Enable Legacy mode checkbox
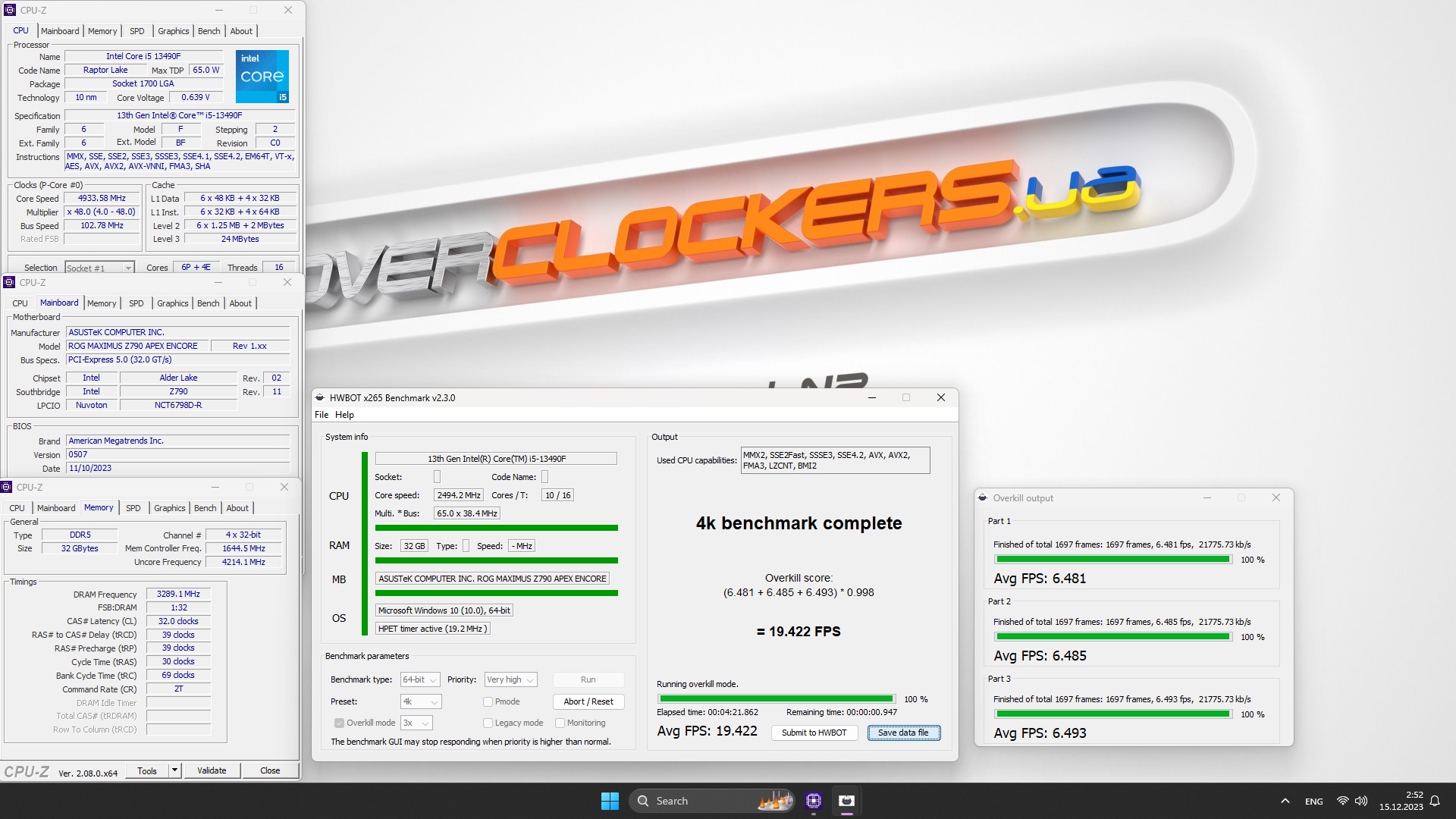Viewport: 1456px width, 819px height. (x=488, y=723)
